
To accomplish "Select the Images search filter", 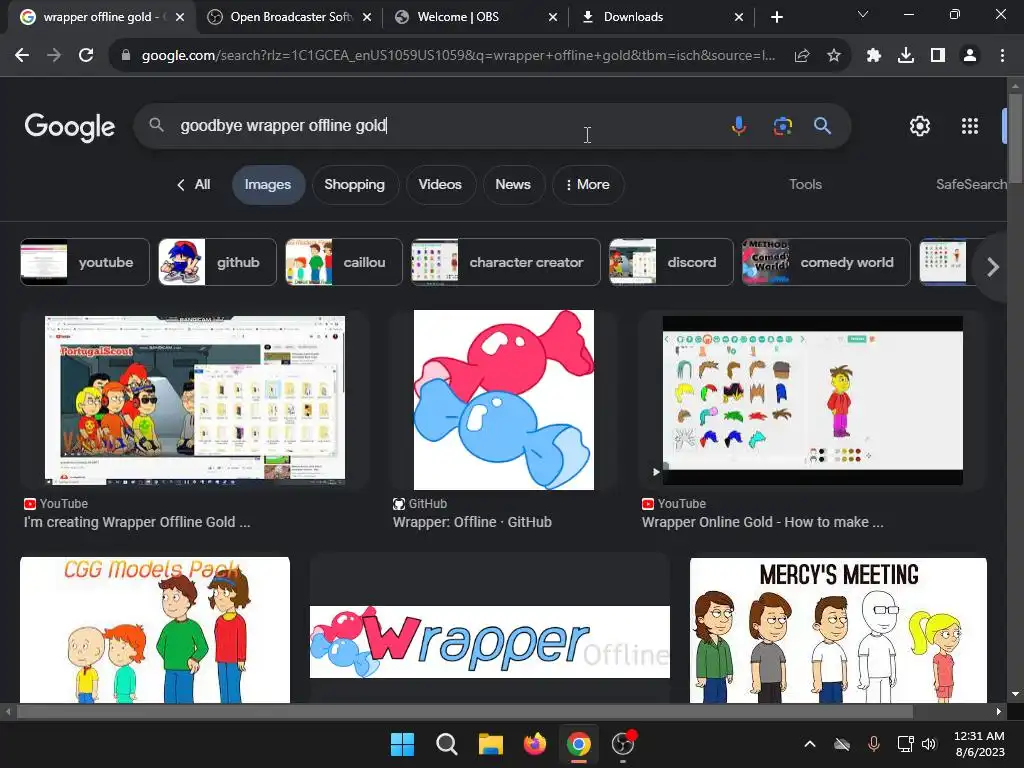I will click(268, 185).
